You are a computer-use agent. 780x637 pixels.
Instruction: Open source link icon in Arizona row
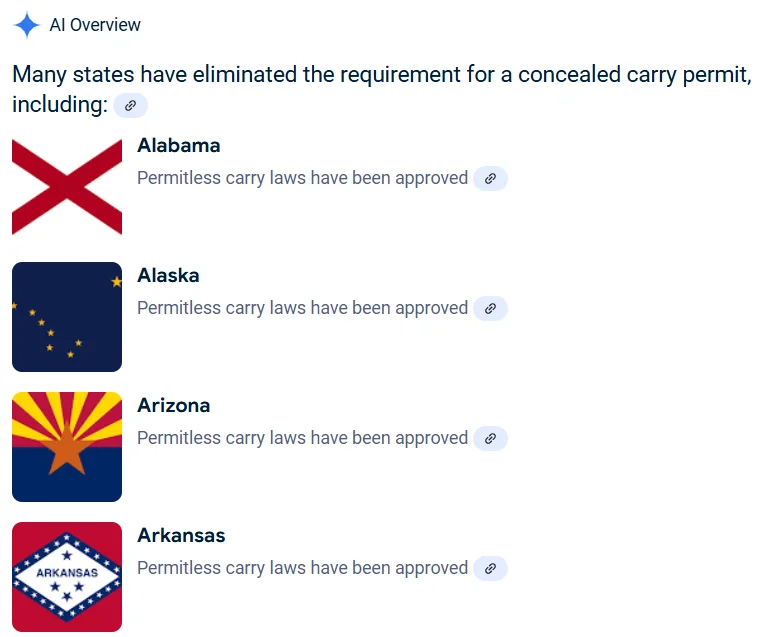pyautogui.click(x=490, y=439)
